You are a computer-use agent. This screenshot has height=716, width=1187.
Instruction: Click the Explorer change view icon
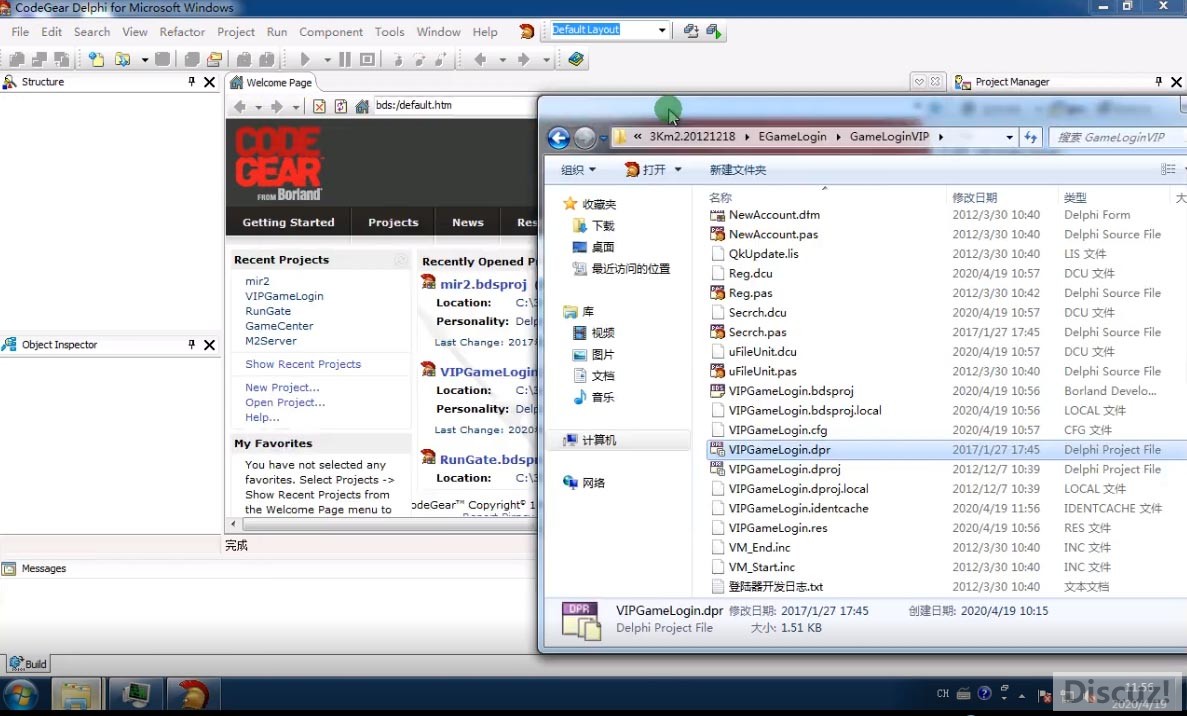[1168, 170]
